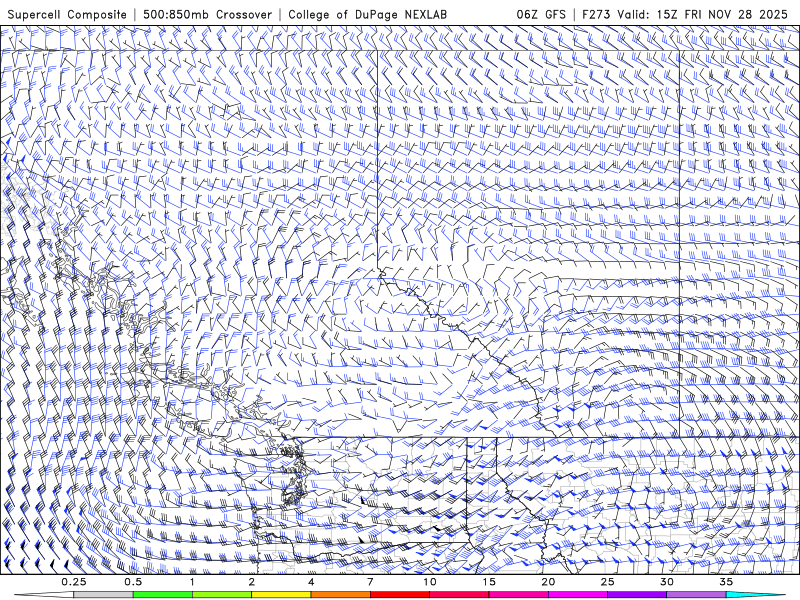Viewport: 800px width, 600px height.
Task: Click the legend value label "4"
Action: pyautogui.click(x=311, y=582)
